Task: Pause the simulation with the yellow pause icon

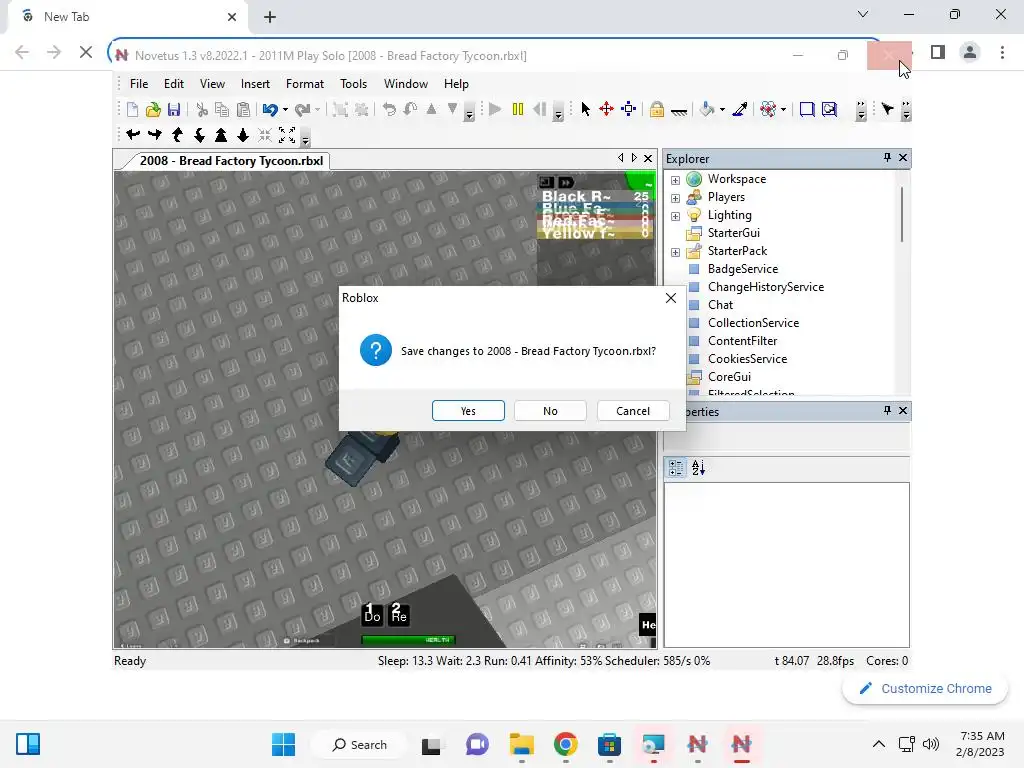Action: pos(518,109)
